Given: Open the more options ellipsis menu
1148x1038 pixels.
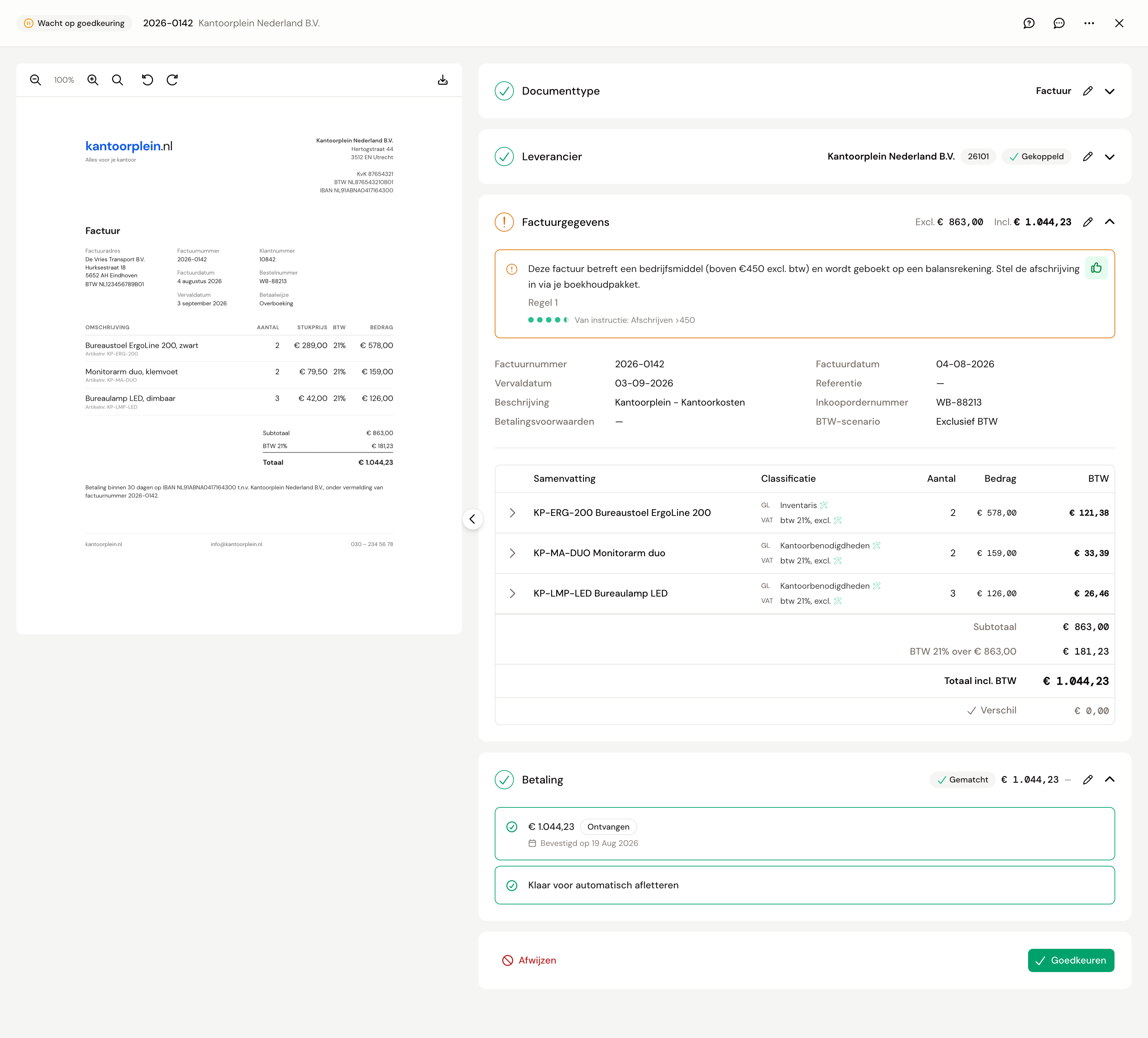Looking at the screenshot, I should pyautogui.click(x=1089, y=23).
